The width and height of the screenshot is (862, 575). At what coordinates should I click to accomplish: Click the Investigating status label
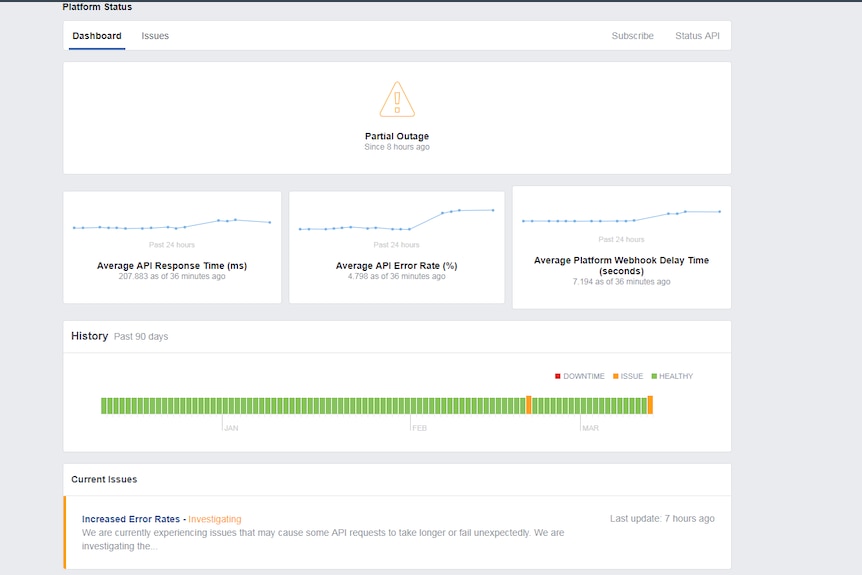tap(214, 519)
